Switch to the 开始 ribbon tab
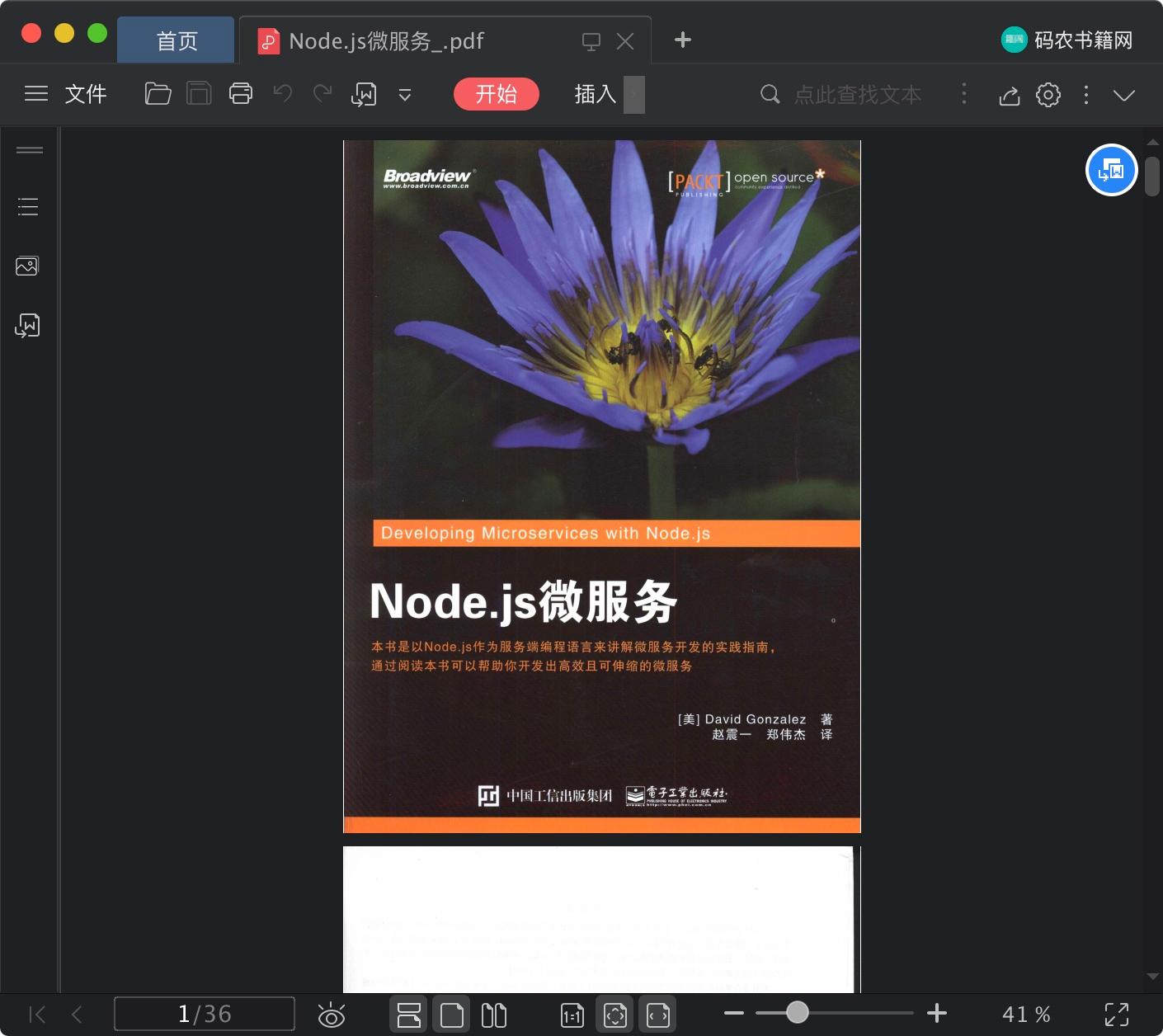The height and width of the screenshot is (1036, 1163). point(497,94)
